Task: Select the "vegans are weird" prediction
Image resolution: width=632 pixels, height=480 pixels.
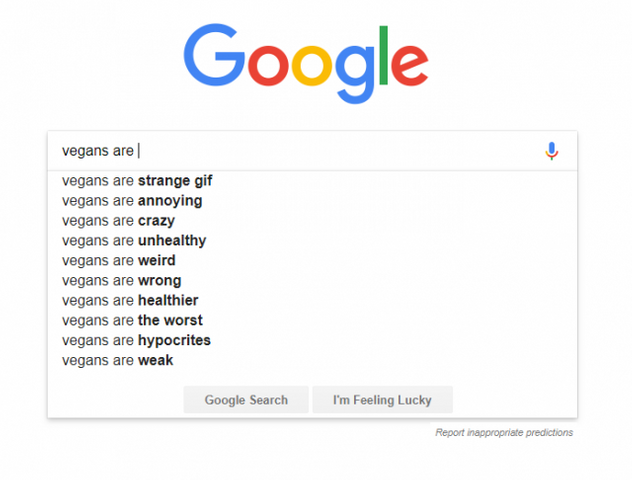Action: [x=118, y=261]
